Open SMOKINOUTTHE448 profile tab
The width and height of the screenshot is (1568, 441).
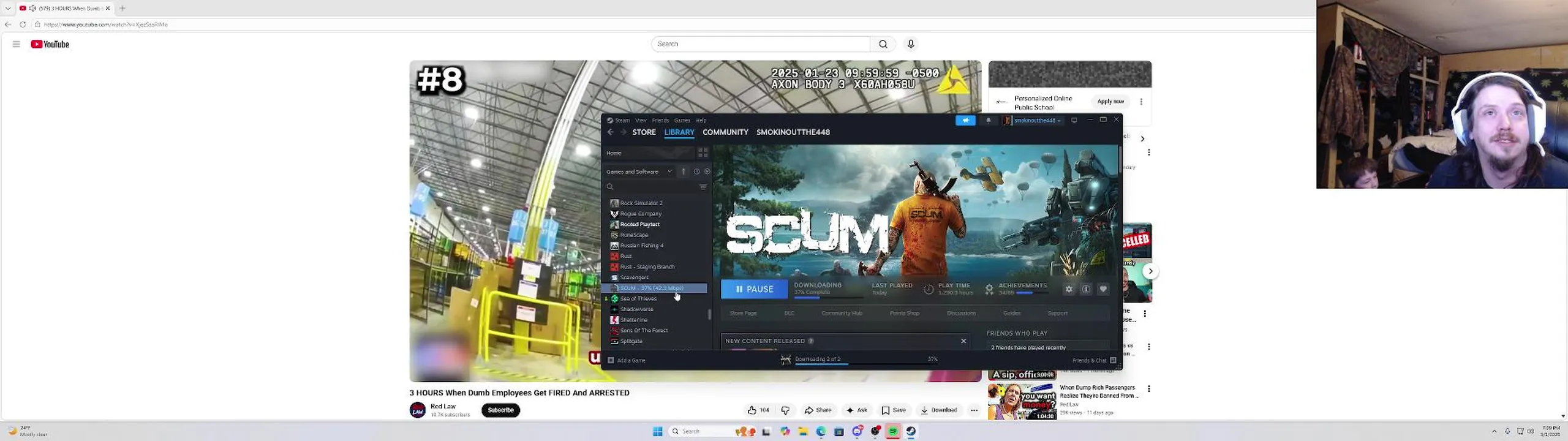[793, 132]
